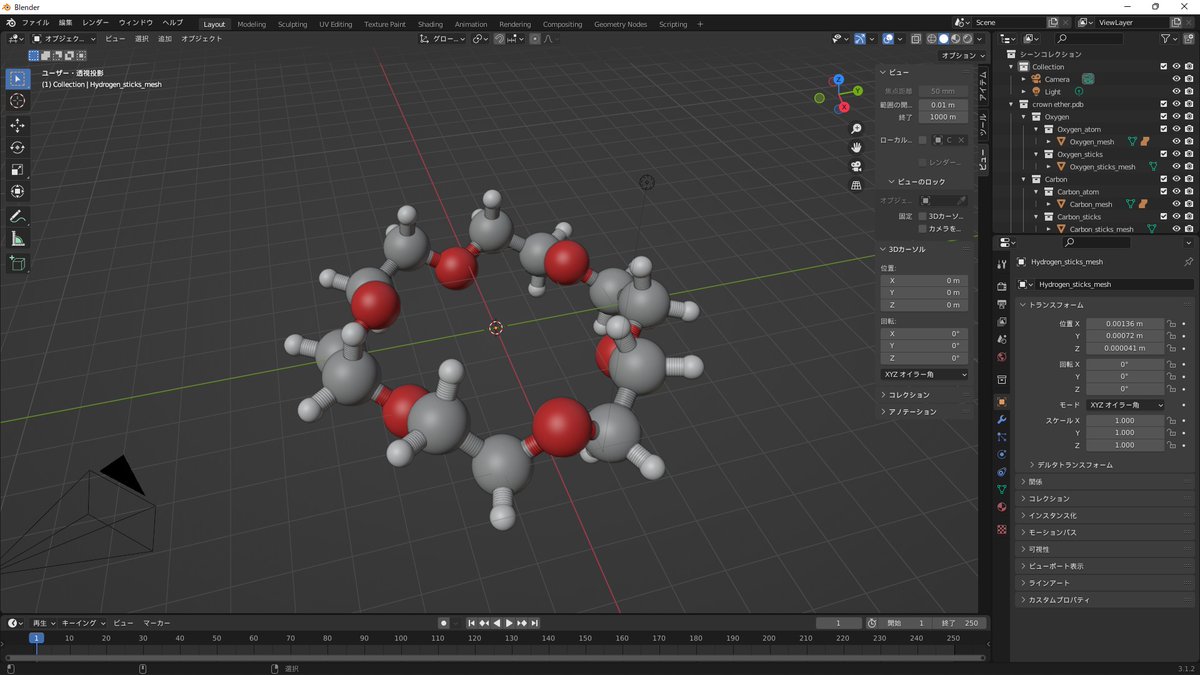Click the pan hand viewport icon
1200x675 pixels.
[856, 148]
